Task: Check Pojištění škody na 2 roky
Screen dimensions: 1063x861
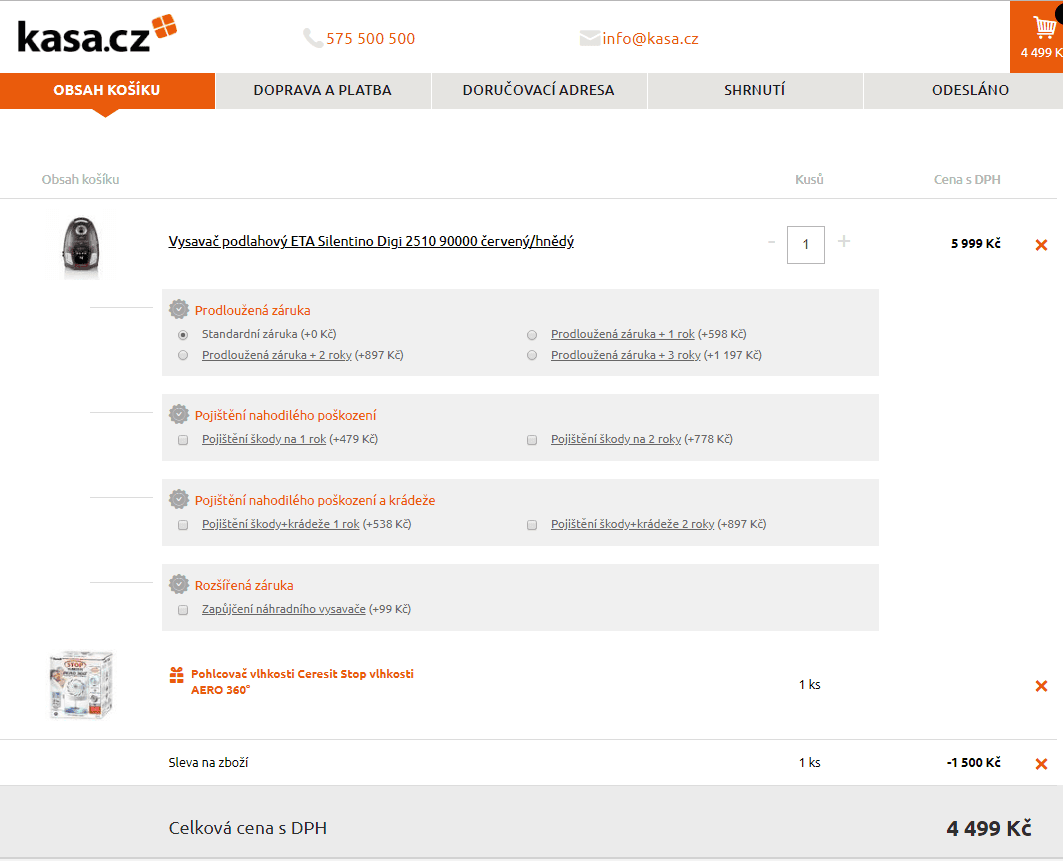Action: [532, 440]
